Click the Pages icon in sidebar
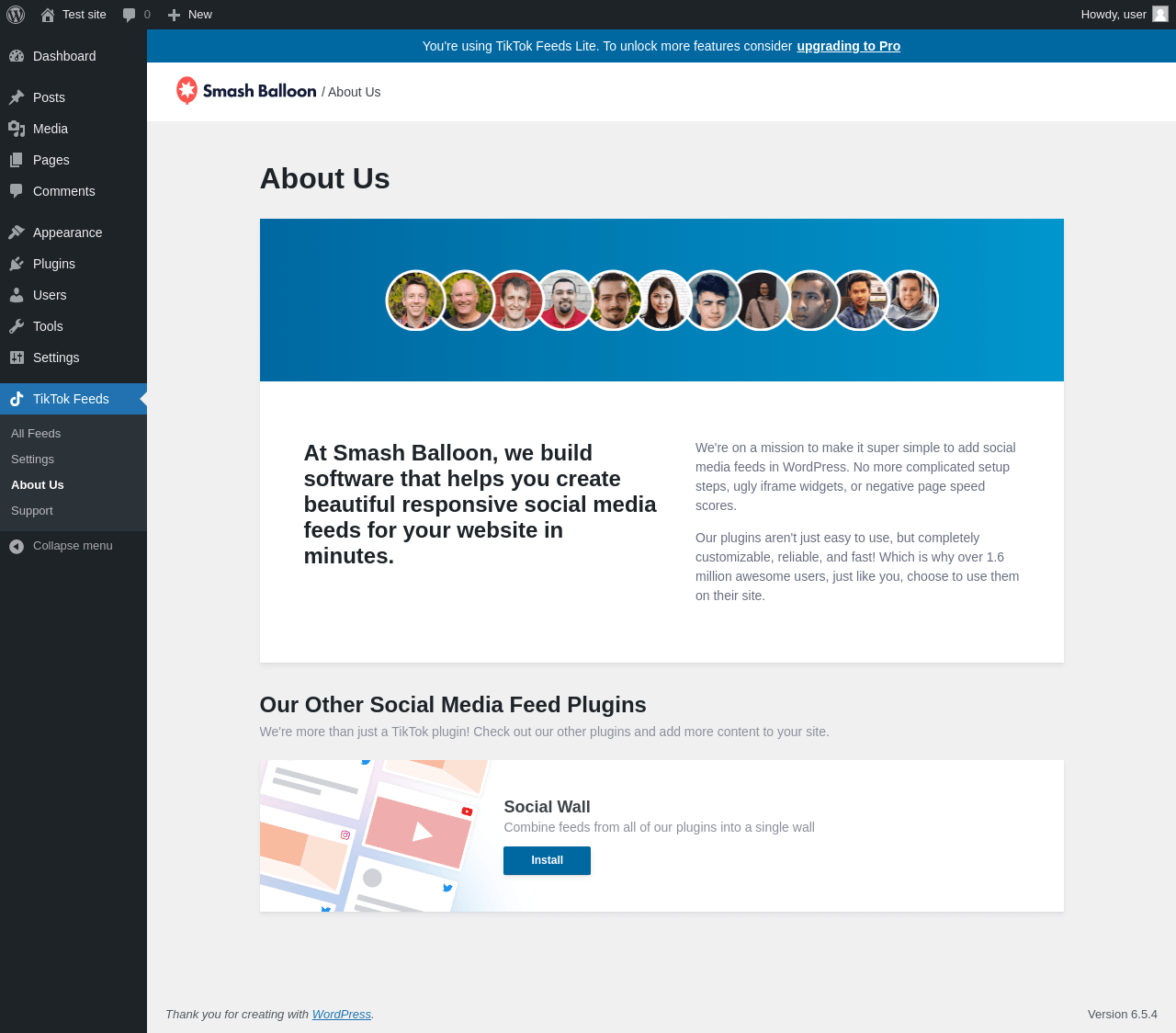This screenshot has width=1176, height=1033. 17,160
